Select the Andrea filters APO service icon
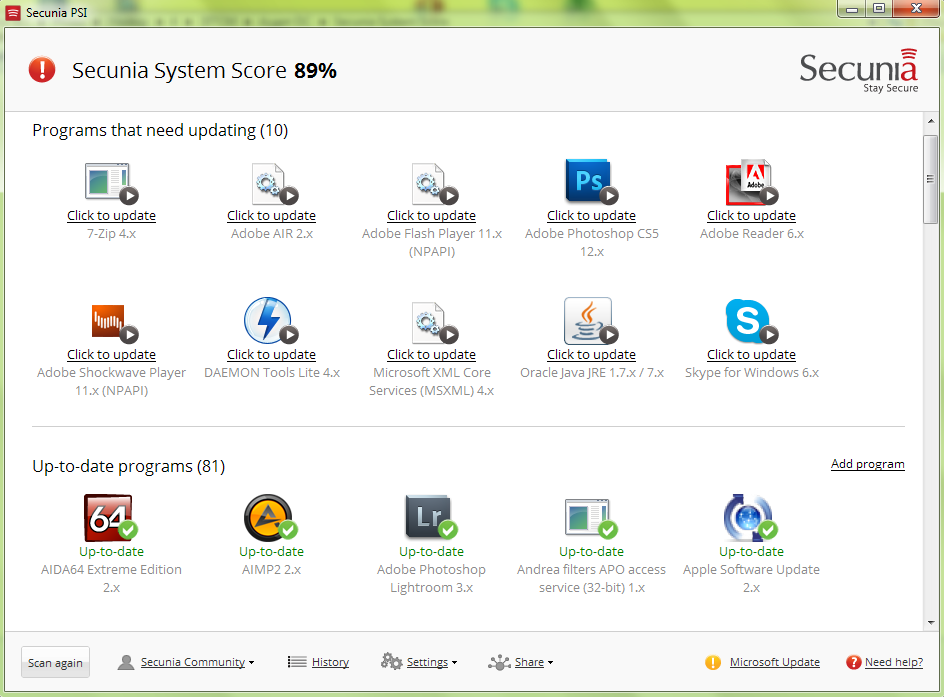 coord(591,518)
